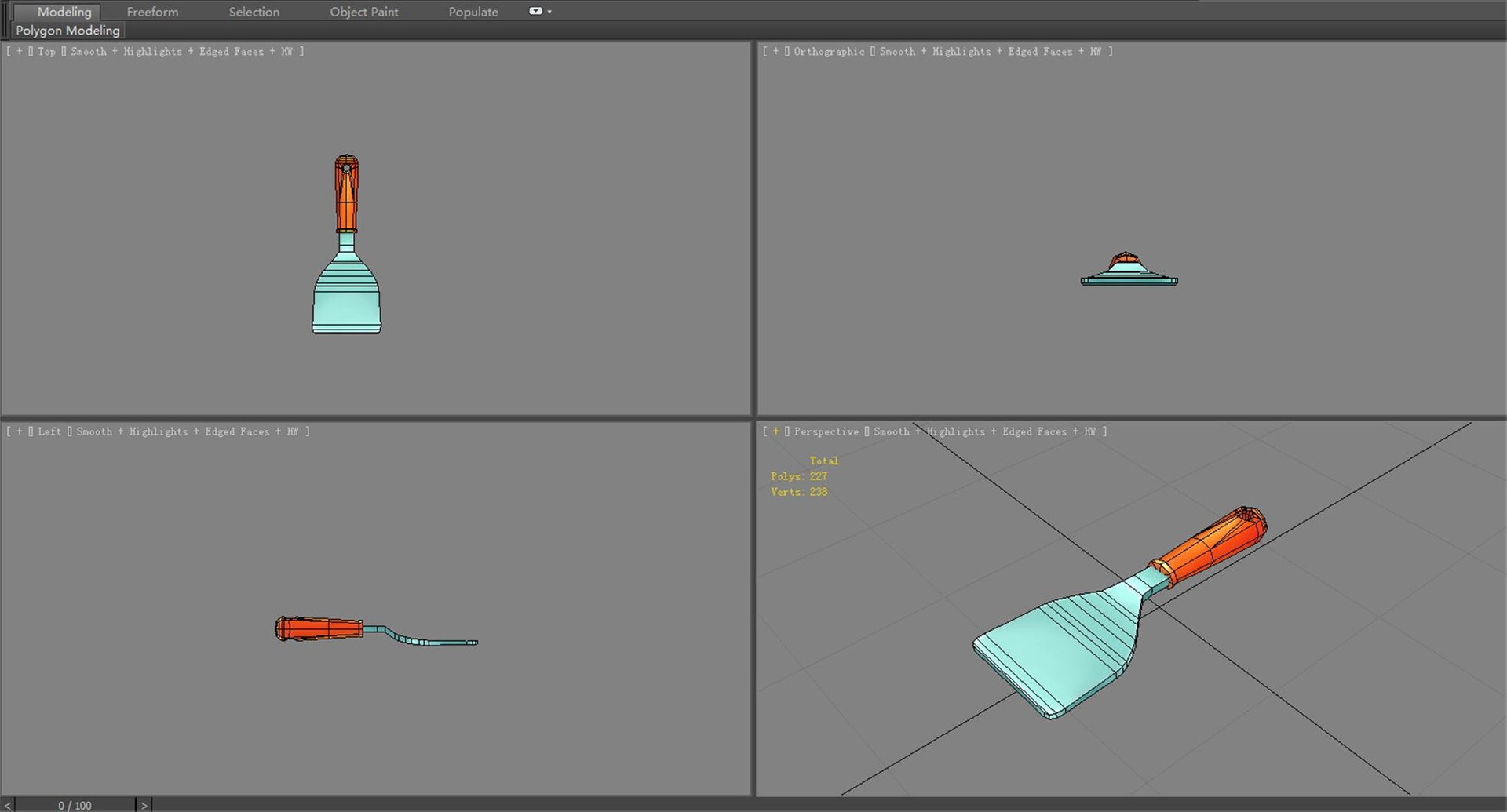Image resolution: width=1507 pixels, height=812 pixels.
Task: Click the Orthographic view label
Action: [x=829, y=52]
